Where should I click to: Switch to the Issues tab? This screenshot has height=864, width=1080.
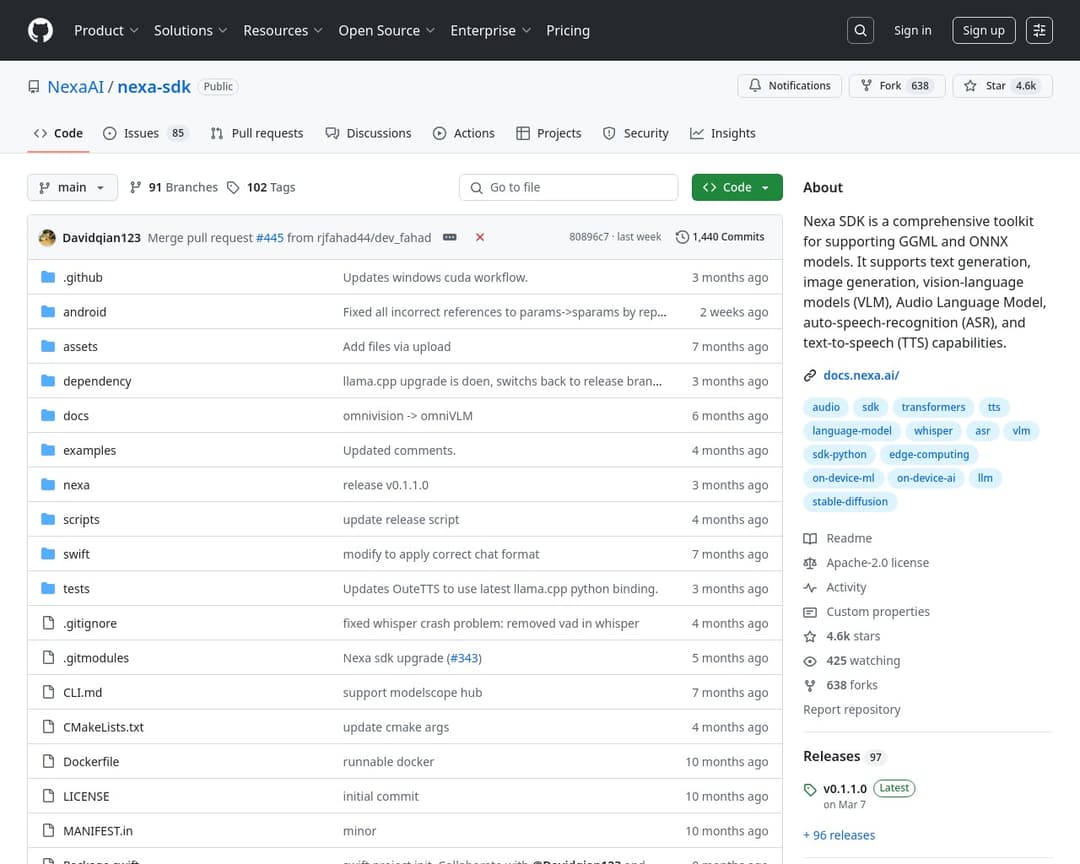point(145,133)
